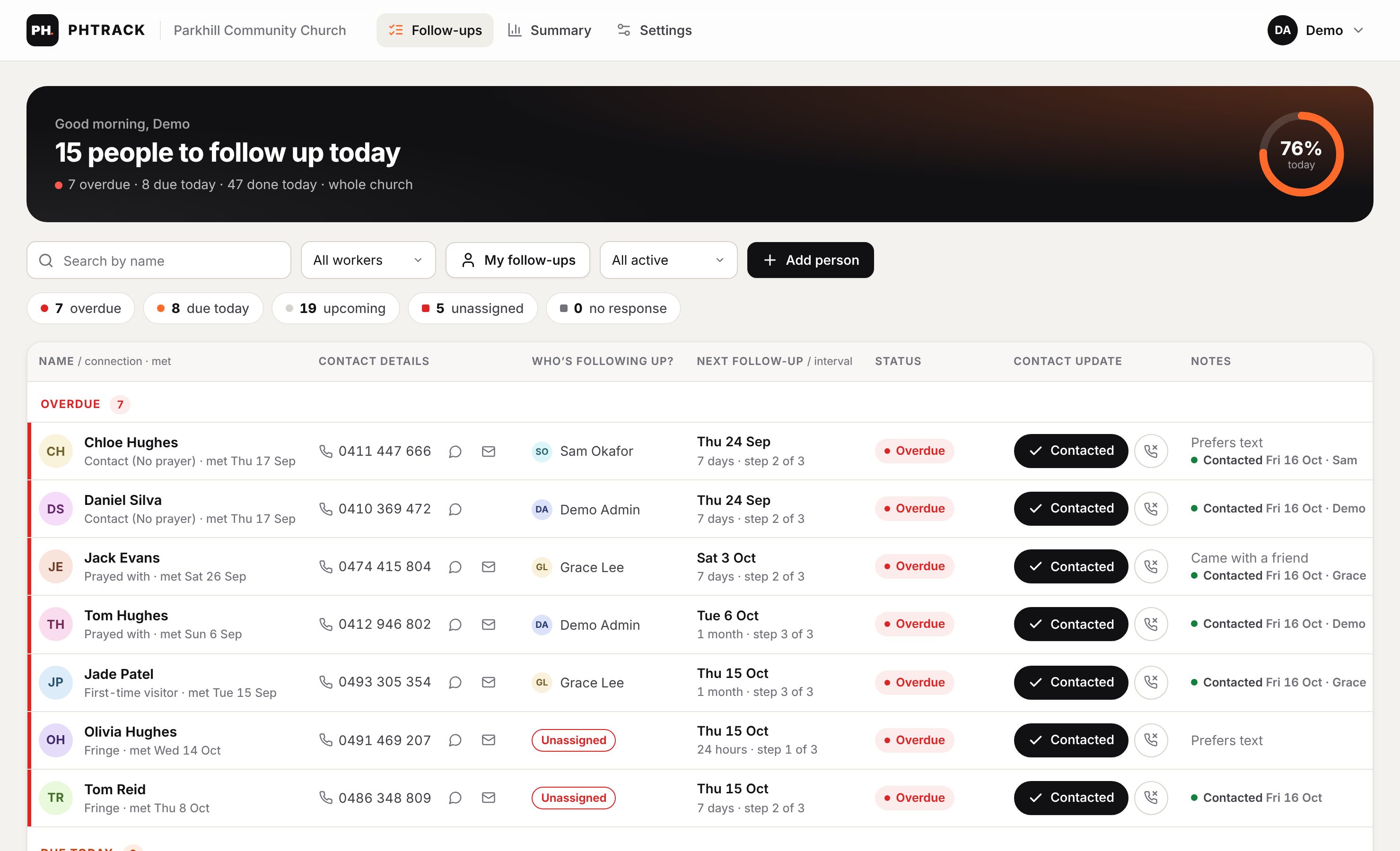The height and width of the screenshot is (851, 1400).
Task: Mark Daniel Silva as Contacted
Action: click(1070, 508)
